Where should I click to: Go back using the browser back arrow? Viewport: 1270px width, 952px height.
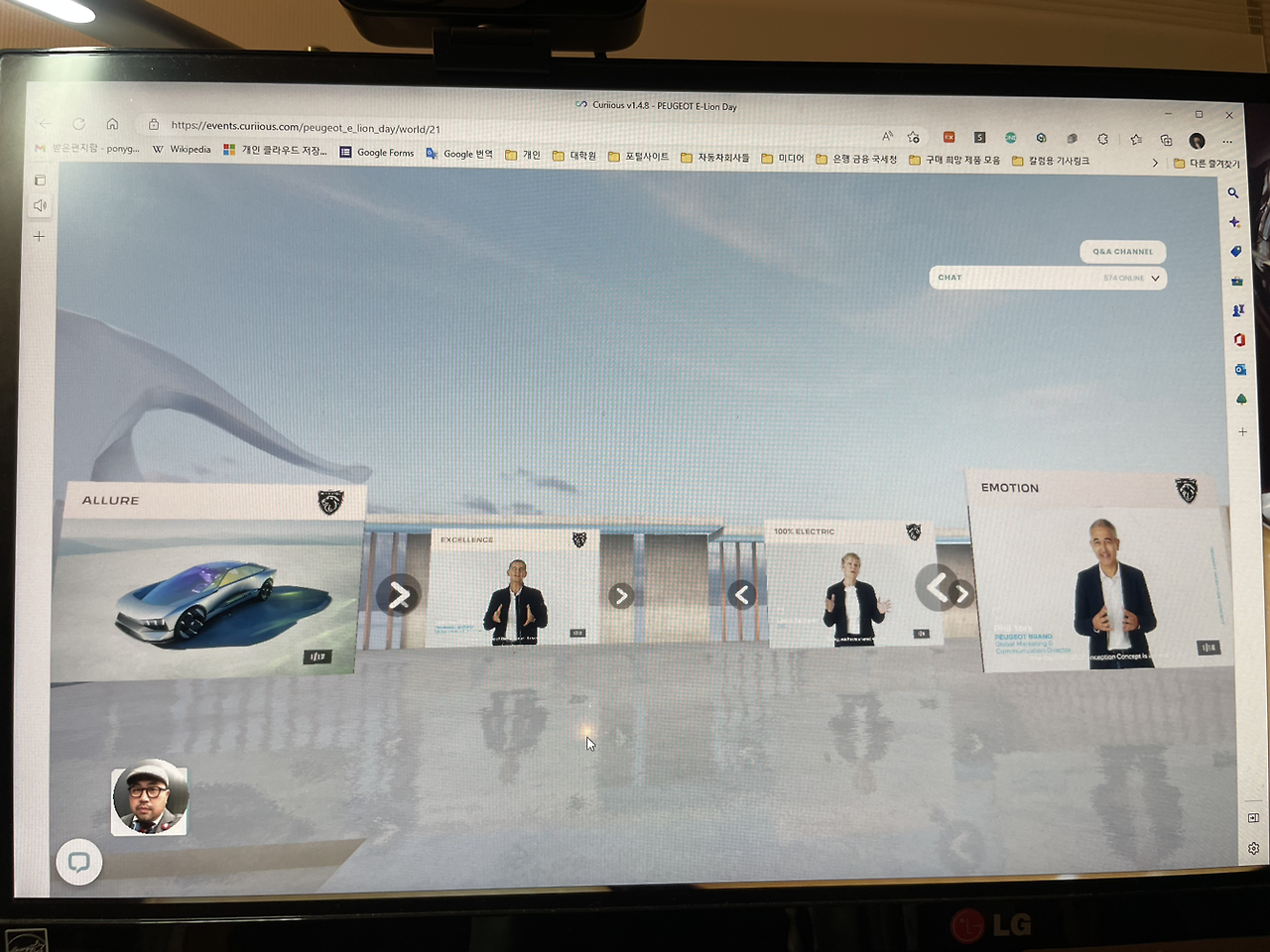click(x=46, y=124)
